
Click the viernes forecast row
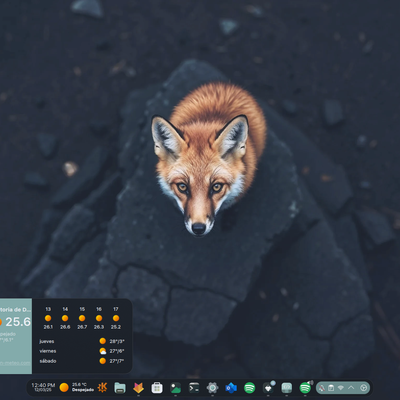(x=82, y=351)
